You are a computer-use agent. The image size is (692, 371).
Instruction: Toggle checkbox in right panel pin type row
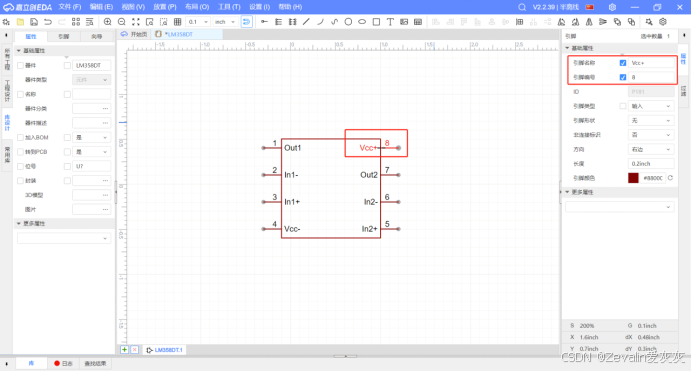pyautogui.click(x=623, y=106)
